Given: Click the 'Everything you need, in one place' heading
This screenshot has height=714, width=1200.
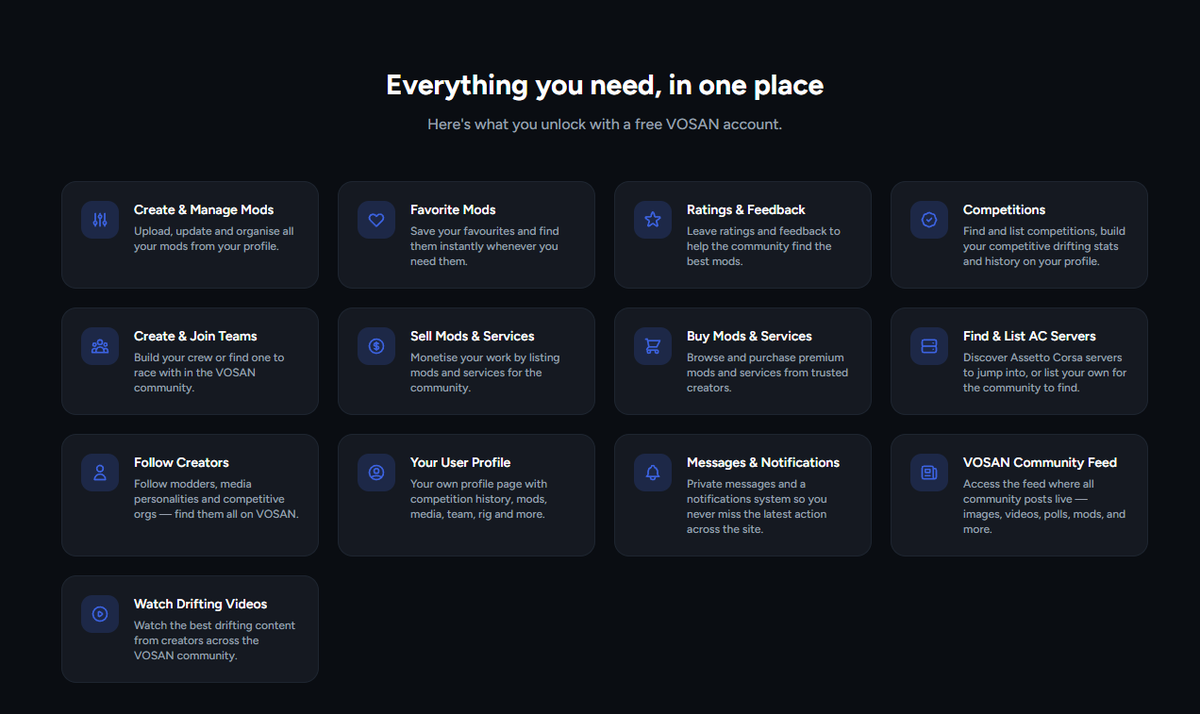Looking at the screenshot, I should click(605, 85).
